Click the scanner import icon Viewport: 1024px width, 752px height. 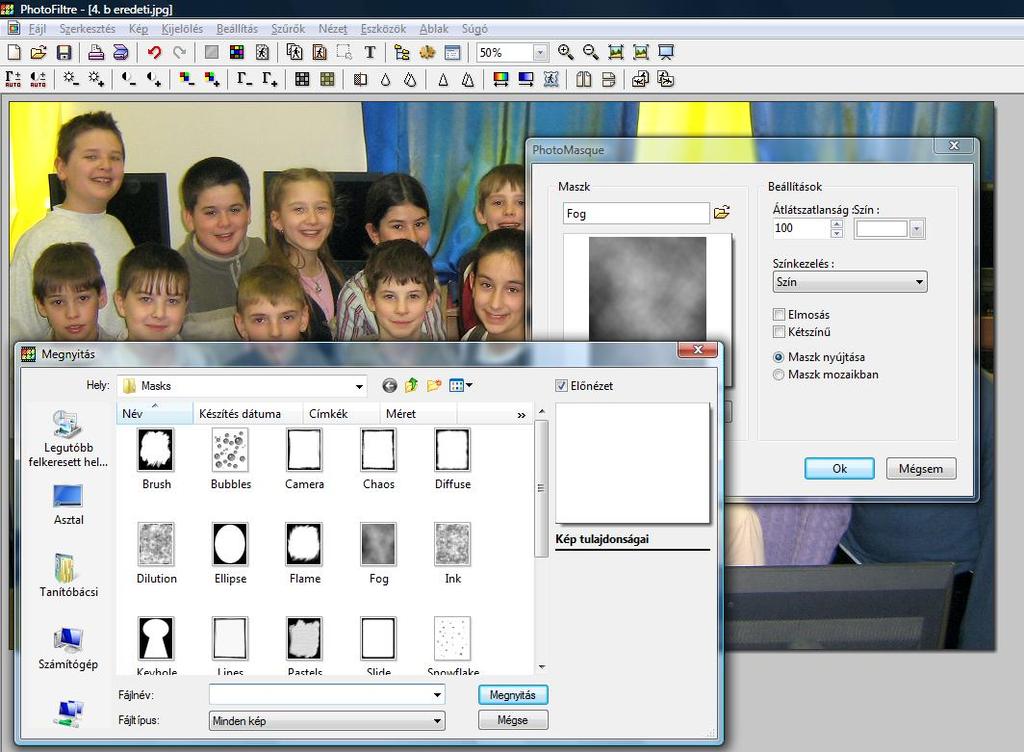[121, 52]
